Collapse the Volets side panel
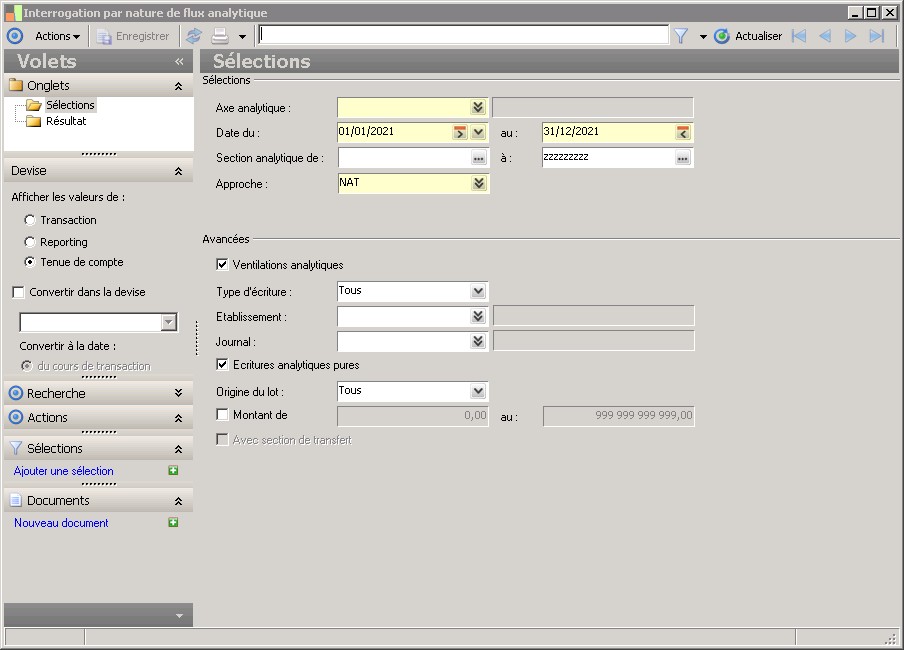This screenshot has height=650, width=904. 179,62
